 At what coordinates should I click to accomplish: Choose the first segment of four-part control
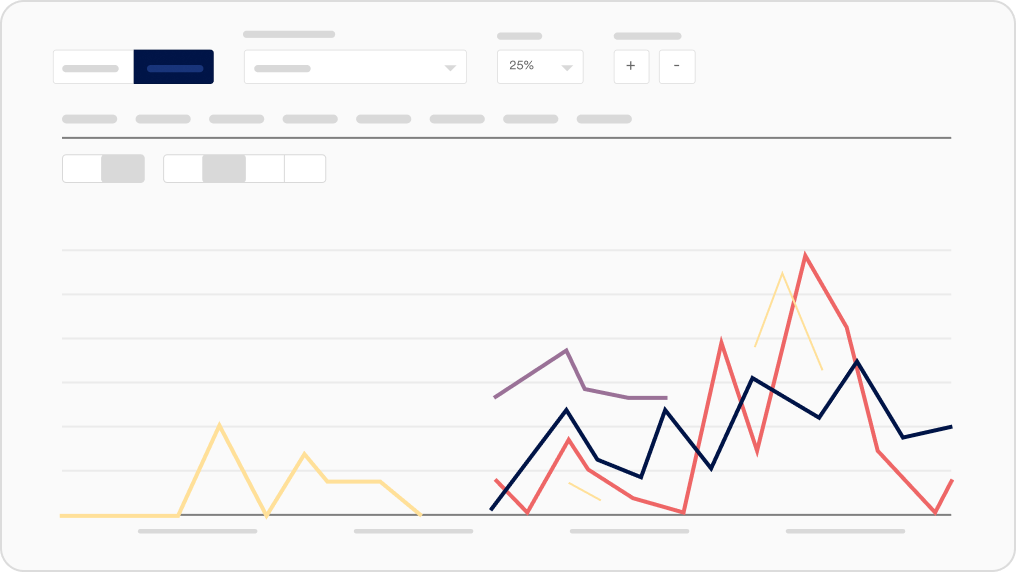point(183,169)
